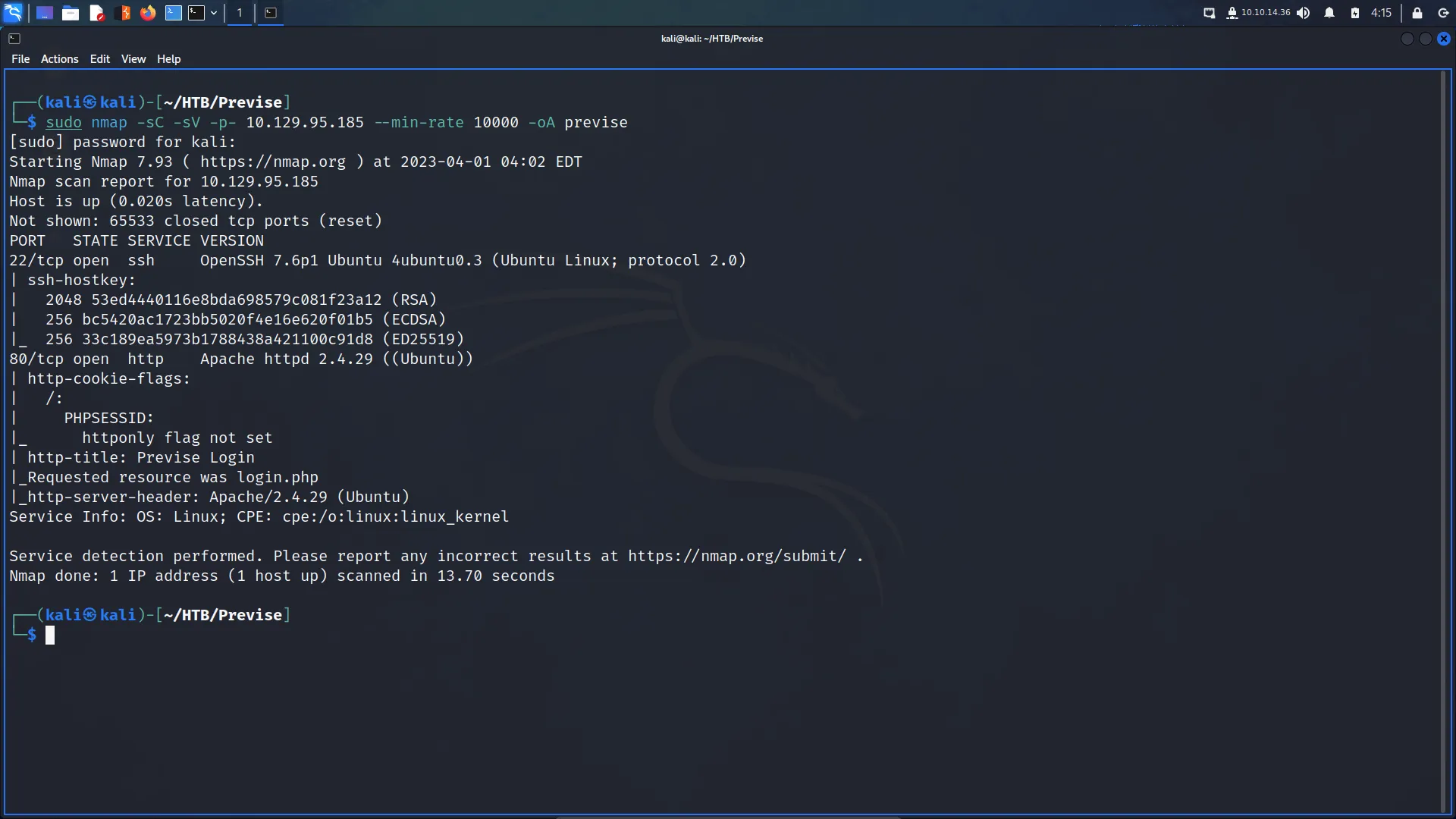Launch the text editor from panel
Image resolution: width=1456 pixels, height=819 pixels.
pos(96,13)
